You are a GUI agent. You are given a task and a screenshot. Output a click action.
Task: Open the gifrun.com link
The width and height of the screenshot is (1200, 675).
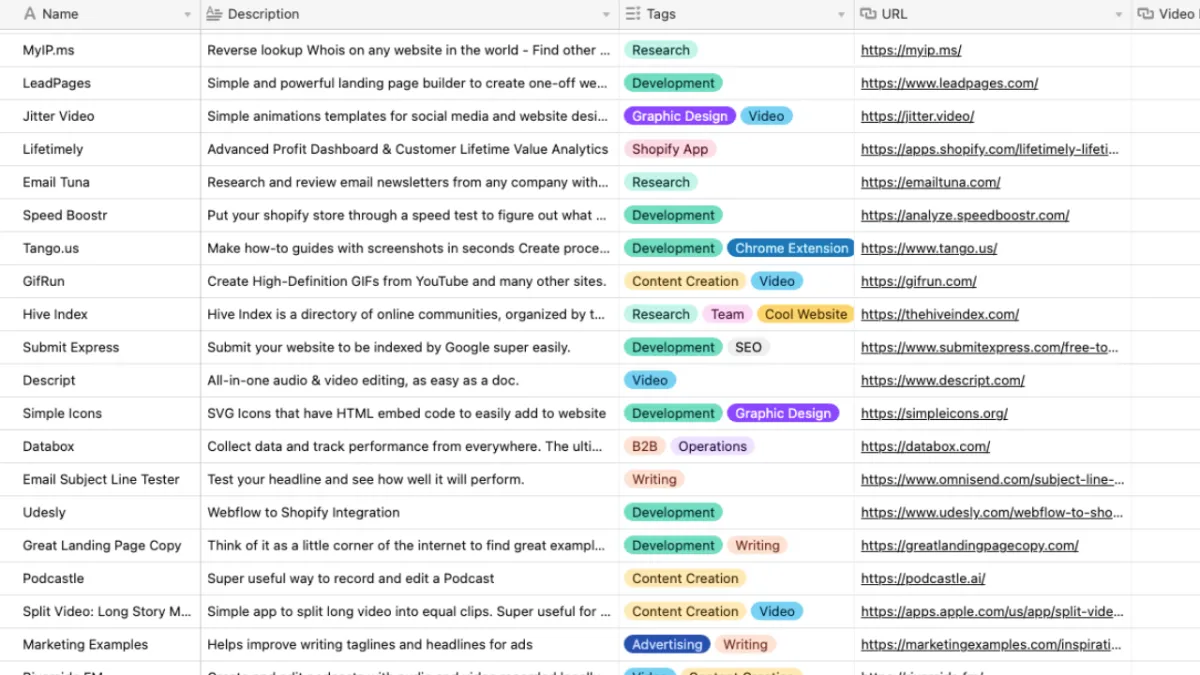919,281
